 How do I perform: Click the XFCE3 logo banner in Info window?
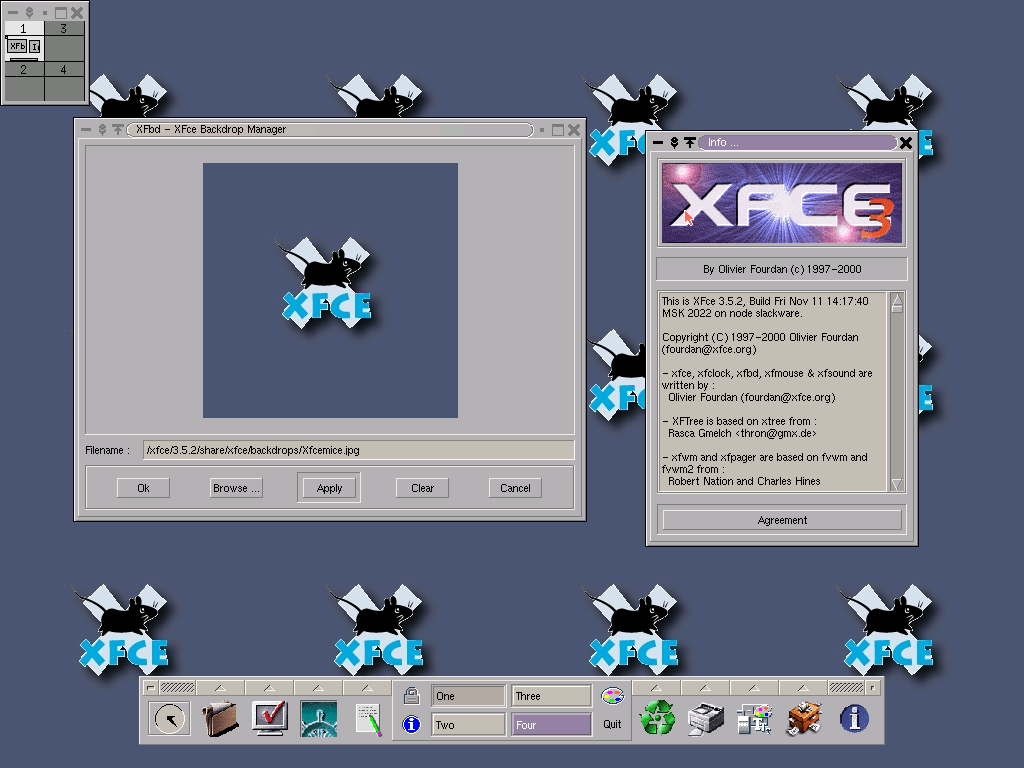[x=782, y=203]
